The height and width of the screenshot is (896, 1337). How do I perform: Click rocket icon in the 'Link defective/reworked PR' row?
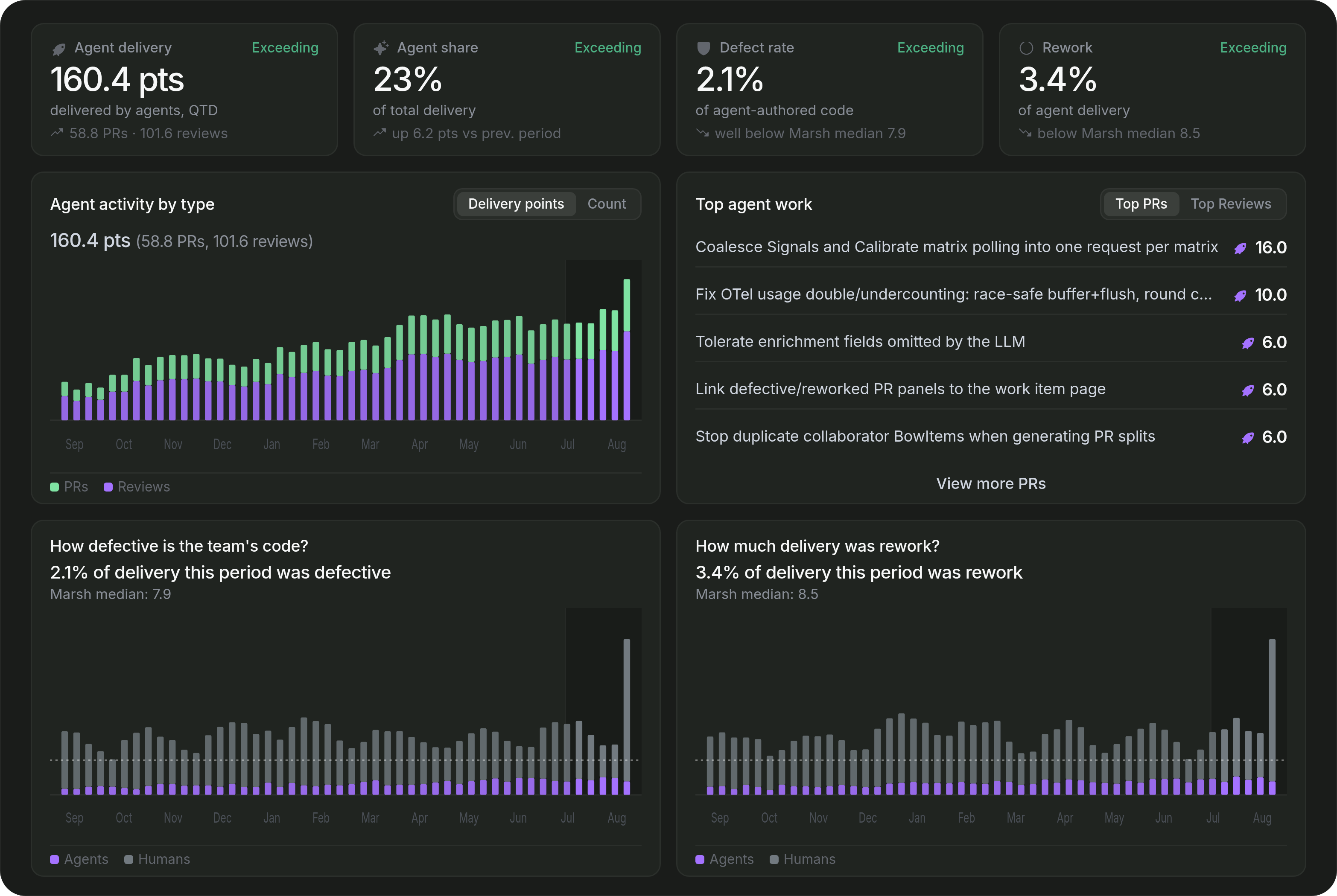[x=1248, y=391]
